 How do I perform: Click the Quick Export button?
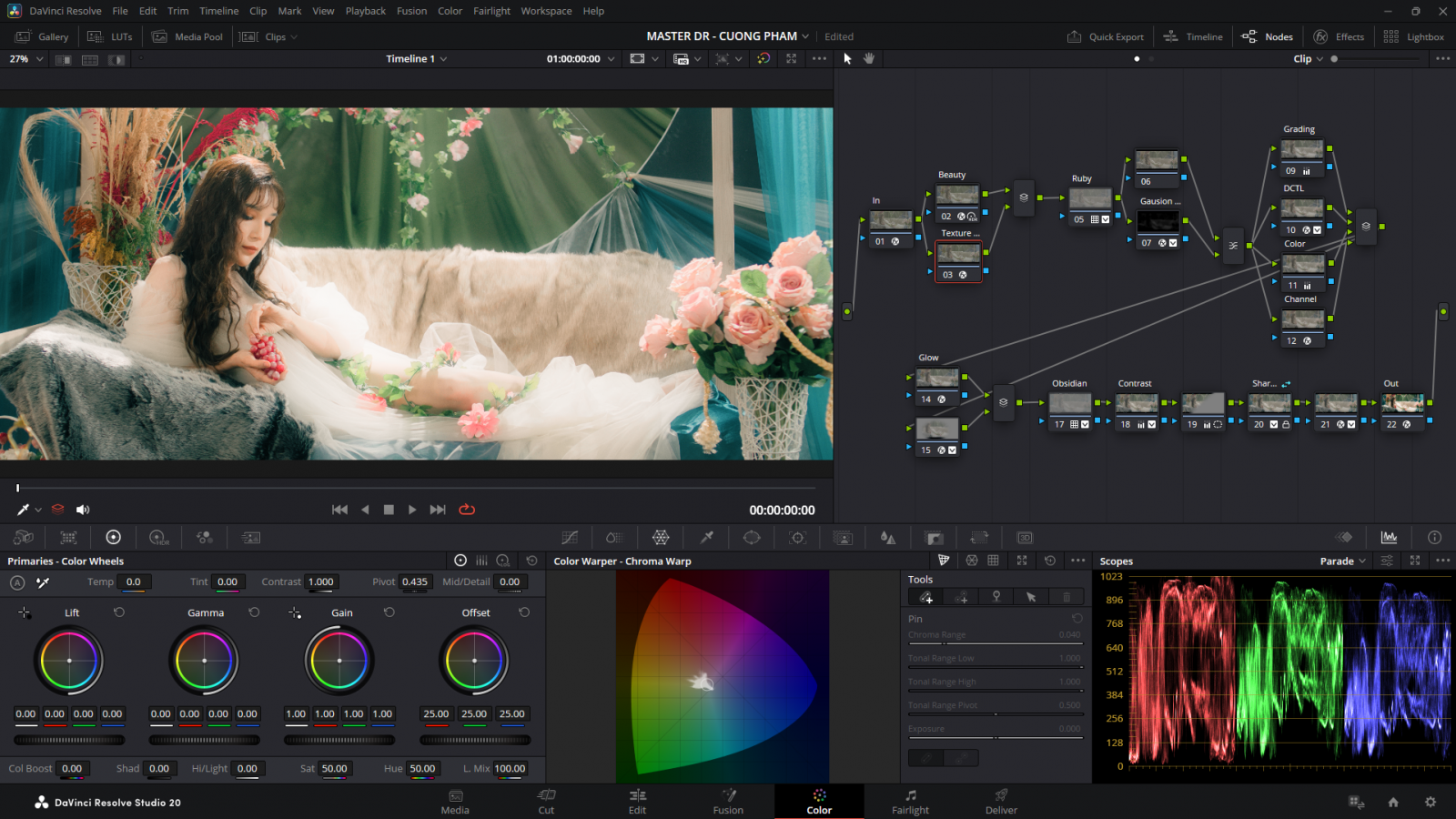click(1106, 36)
